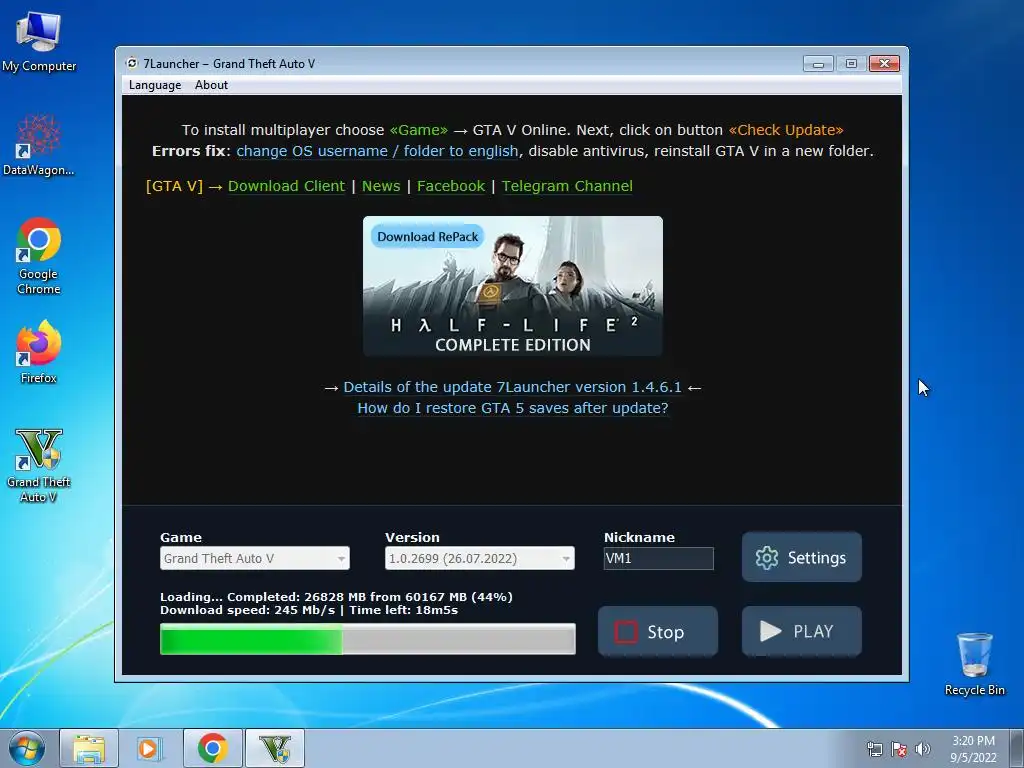The height and width of the screenshot is (768, 1024).
Task: Open File Explorer from taskbar
Action: pyautogui.click(x=89, y=748)
